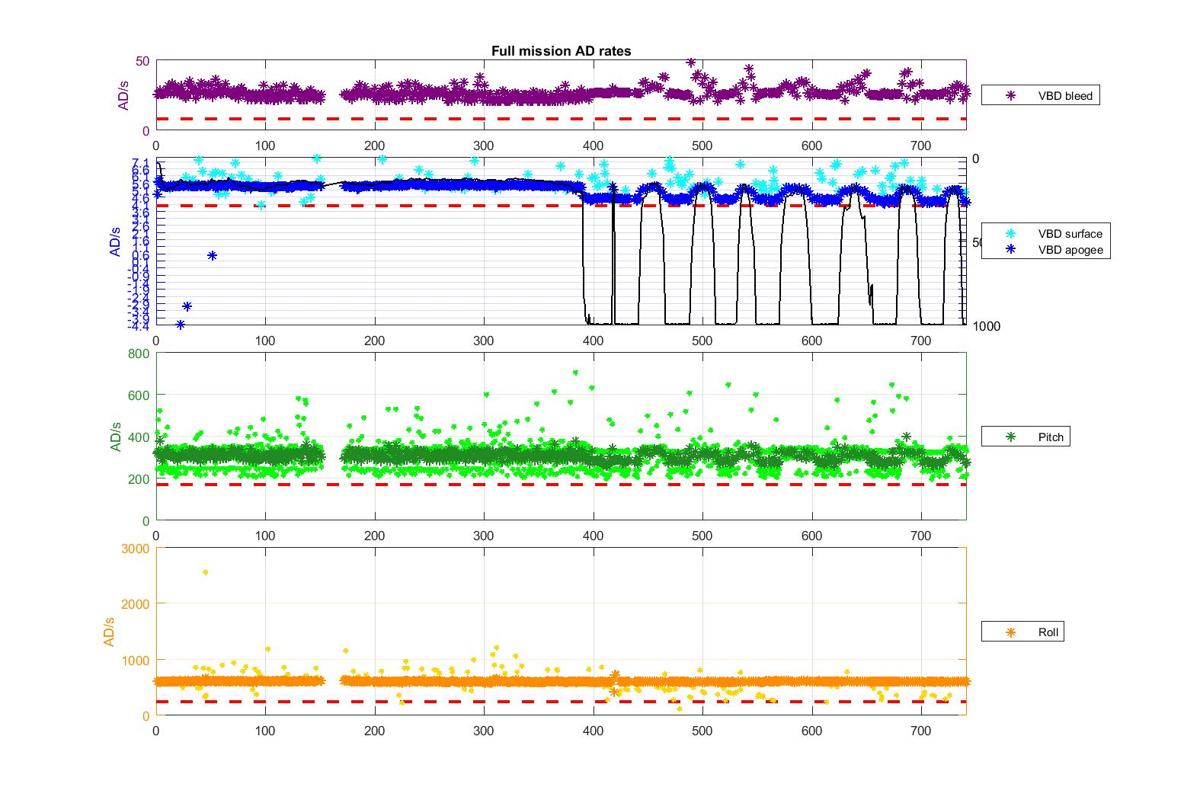Click the purple star marker in VBD bleed legend
1200x804 pixels.
[x=1010, y=96]
